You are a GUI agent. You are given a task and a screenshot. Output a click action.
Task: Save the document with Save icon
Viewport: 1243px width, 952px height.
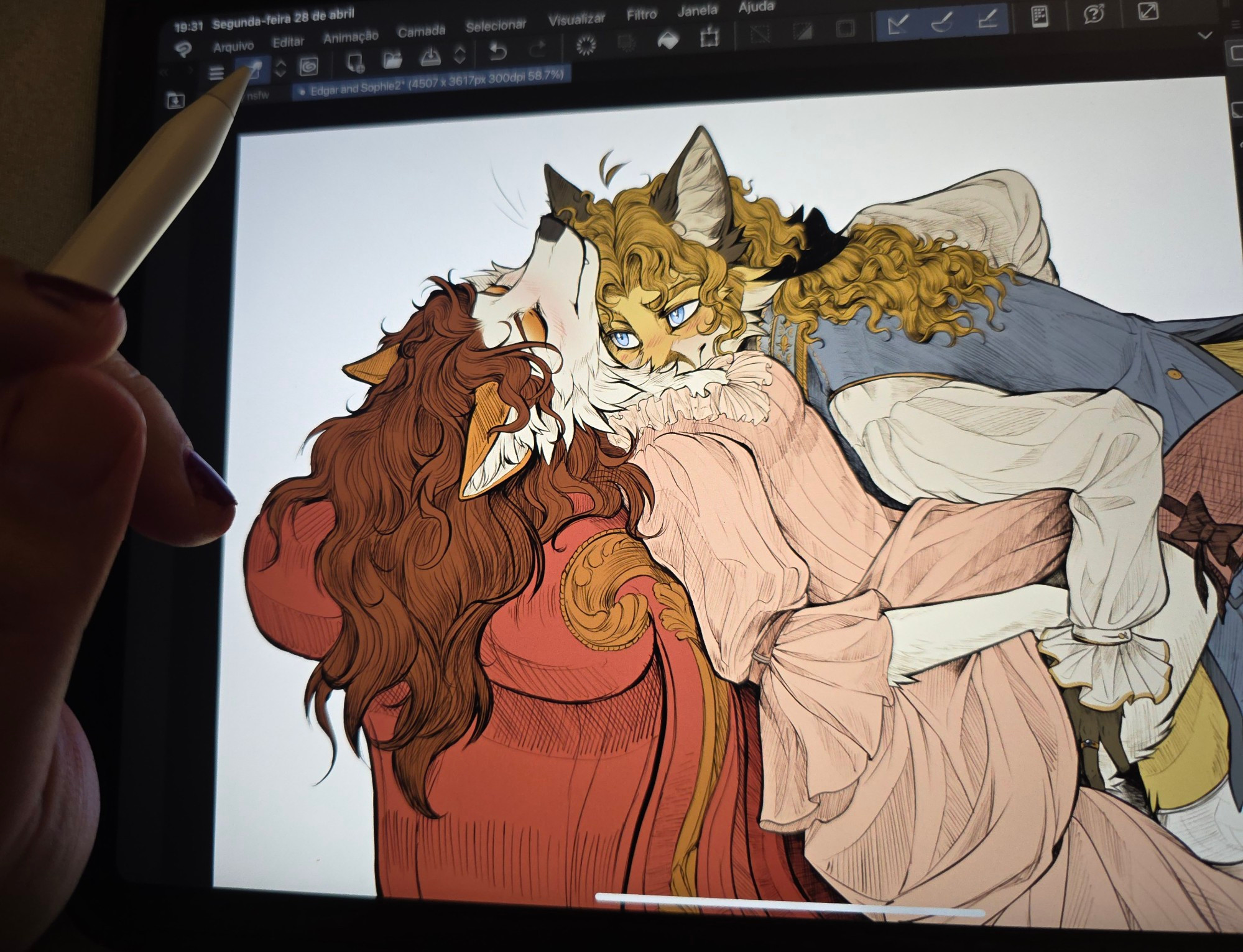tap(430, 57)
